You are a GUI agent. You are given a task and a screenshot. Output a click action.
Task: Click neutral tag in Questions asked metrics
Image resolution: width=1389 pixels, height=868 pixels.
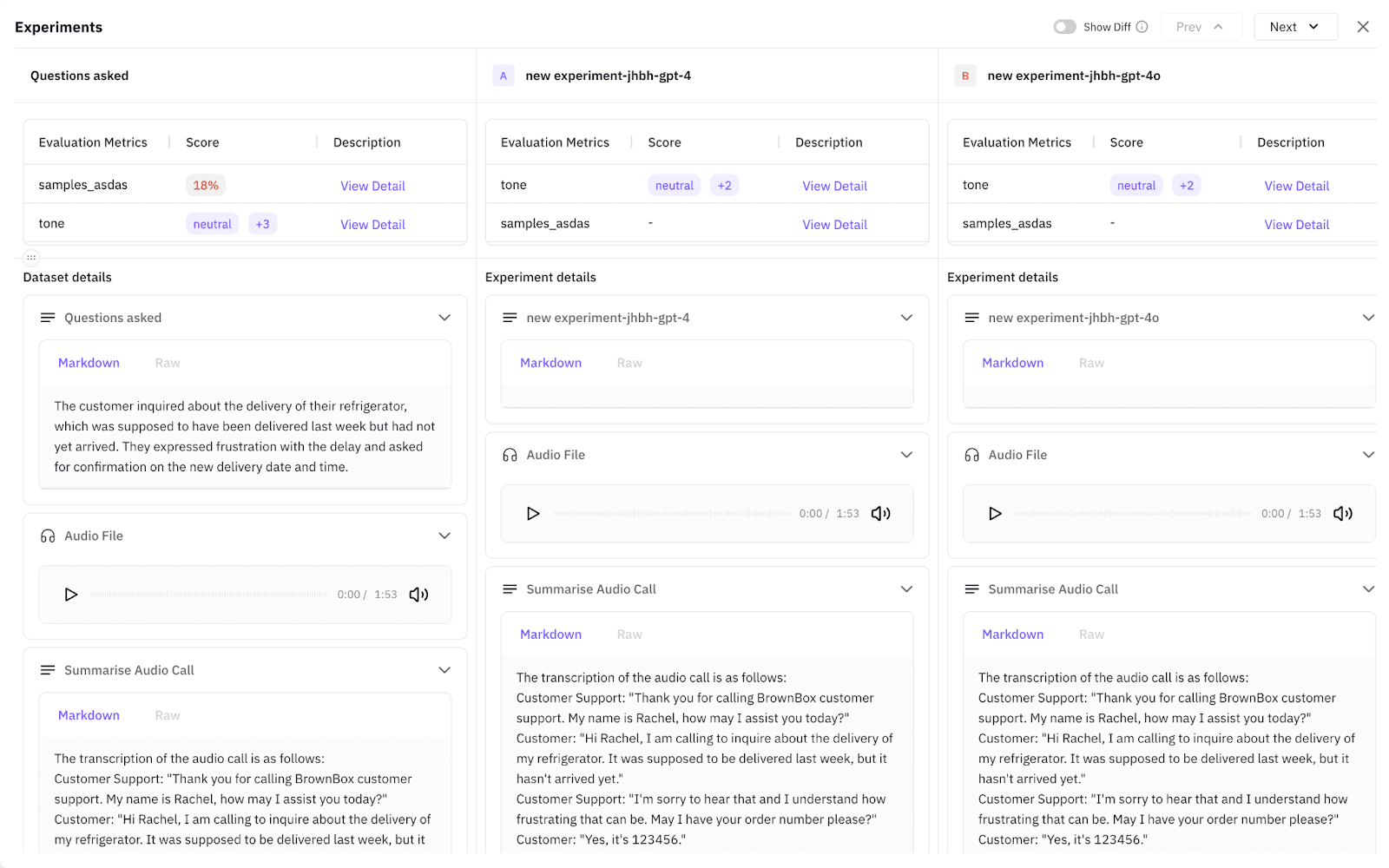pyautogui.click(x=212, y=224)
